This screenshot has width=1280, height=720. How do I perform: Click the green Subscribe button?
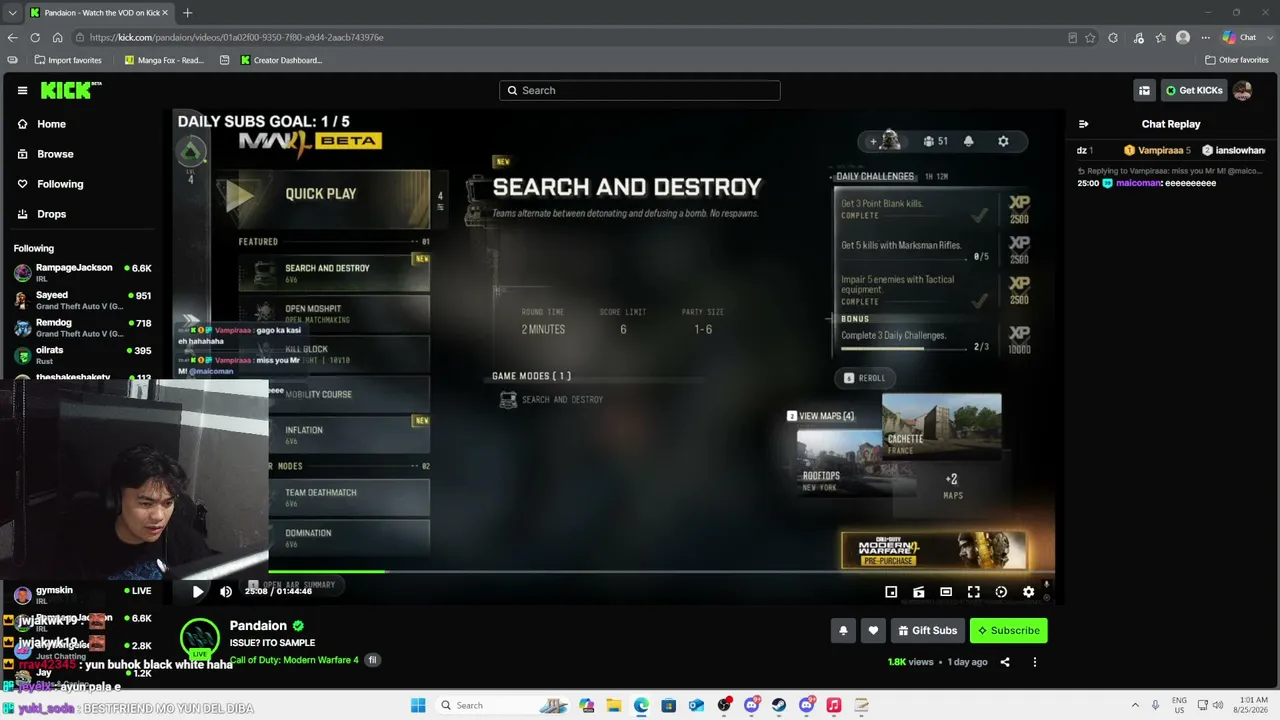click(1008, 630)
